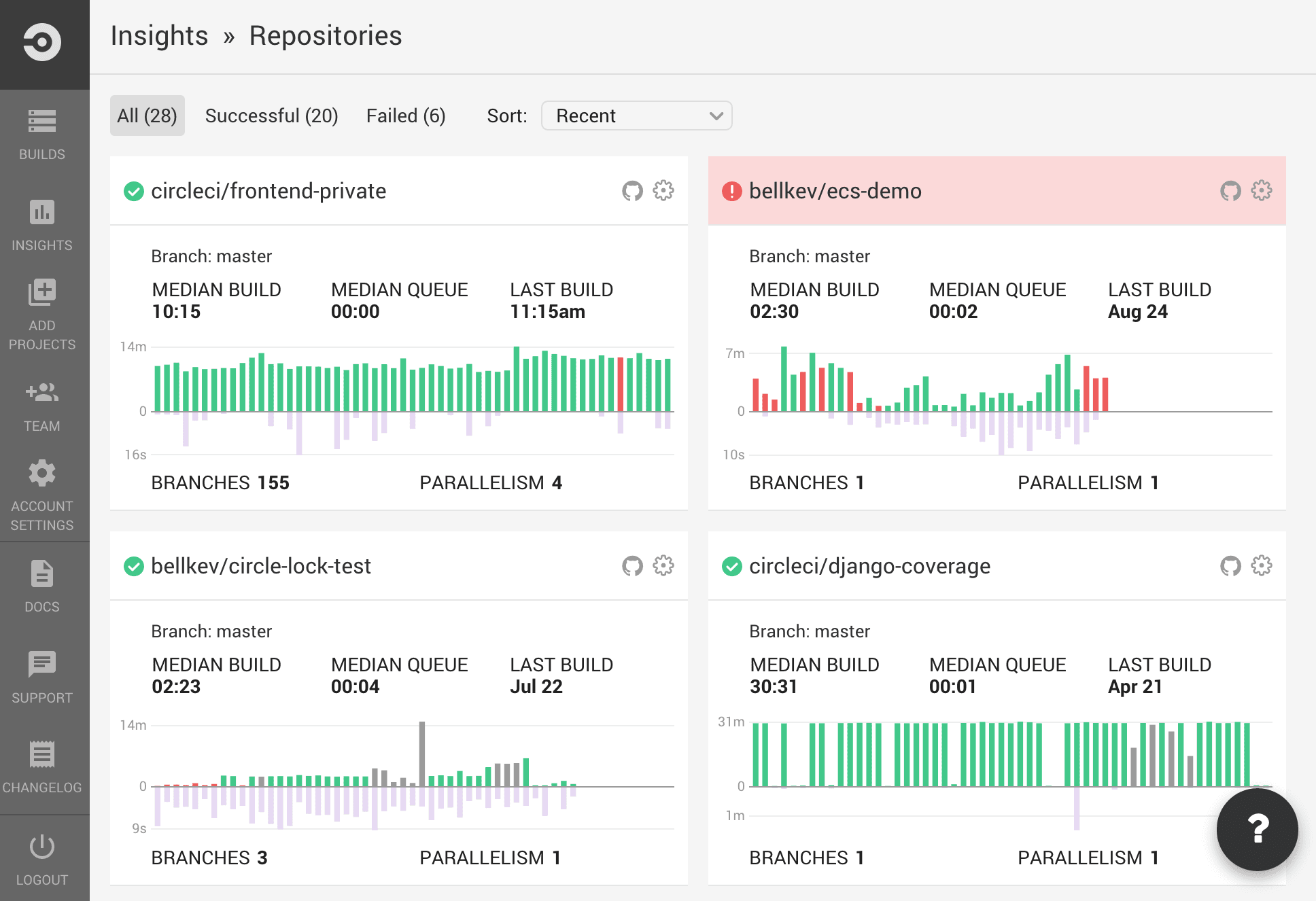Image resolution: width=1316 pixels, height=901 pixels.
Task: Click the green check beside bellkev/circle-lock-test
Action: [x=134, y=566]
